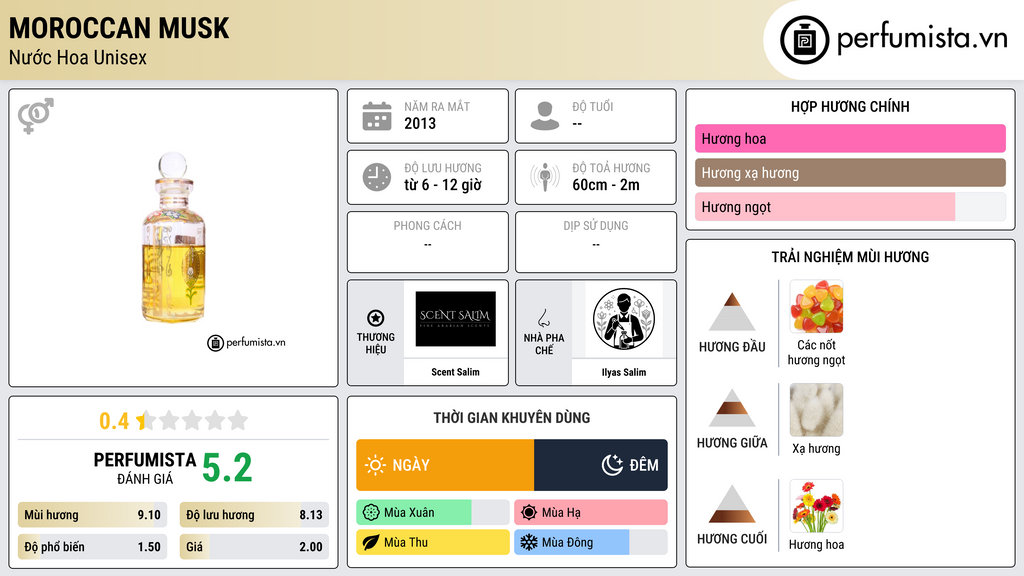Screen dimensions: 1024x576
Task: Click the first rating star
Action: pyautogui.click(x=145, y=420)
